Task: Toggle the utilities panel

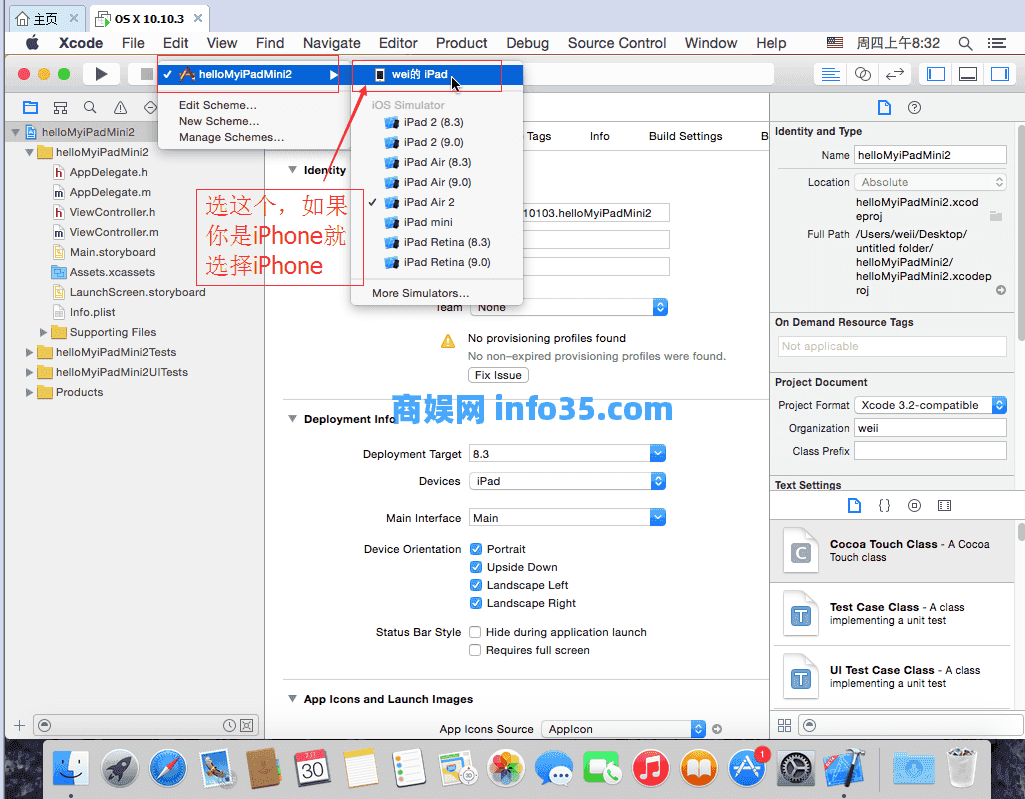Action: tap(1000, 74)
